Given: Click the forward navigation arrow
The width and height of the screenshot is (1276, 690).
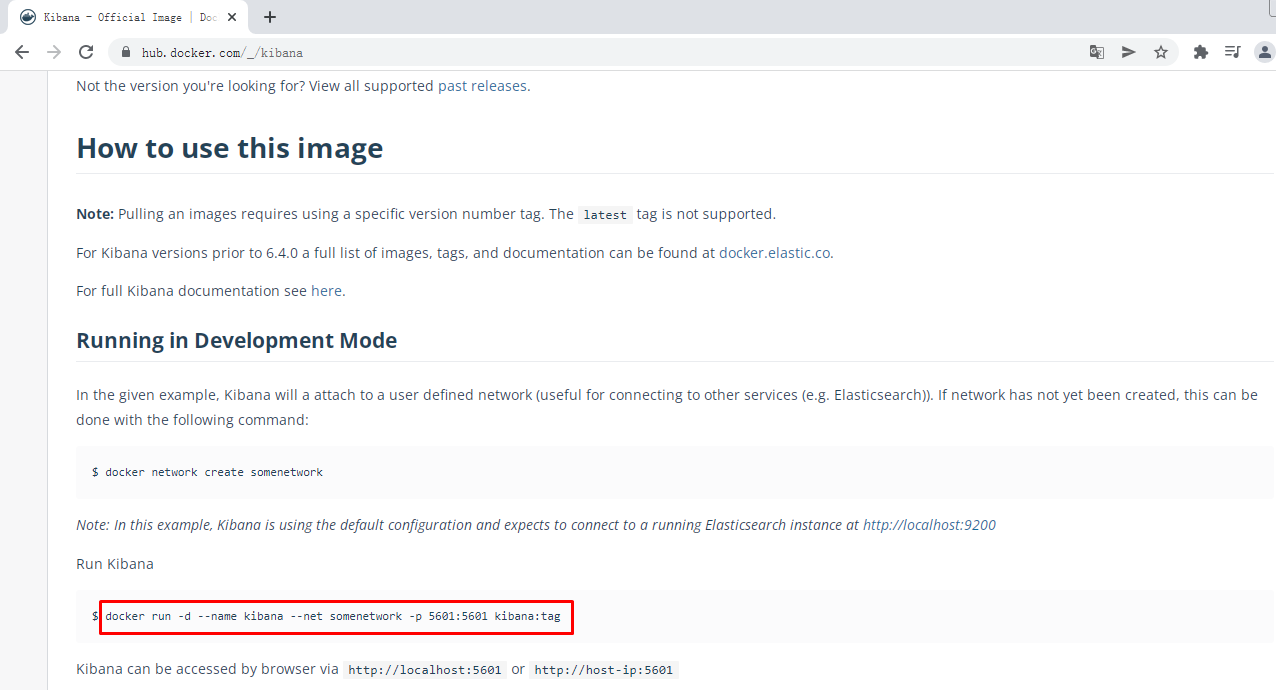Looking at the screenshot, I should [x=54, y=52].
